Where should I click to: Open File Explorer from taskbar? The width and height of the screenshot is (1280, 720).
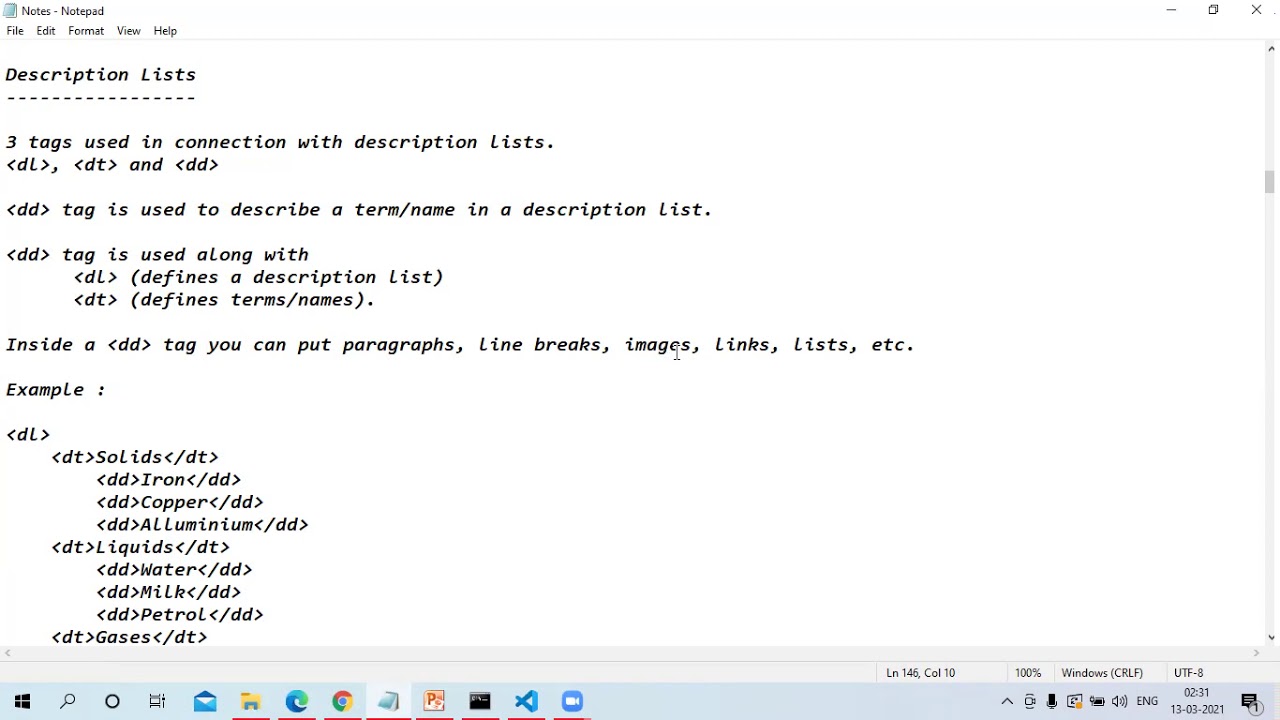[251, 701]
